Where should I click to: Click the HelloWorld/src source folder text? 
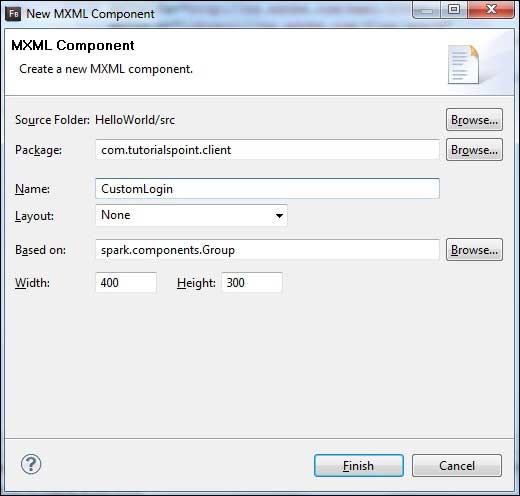[135, 120]
